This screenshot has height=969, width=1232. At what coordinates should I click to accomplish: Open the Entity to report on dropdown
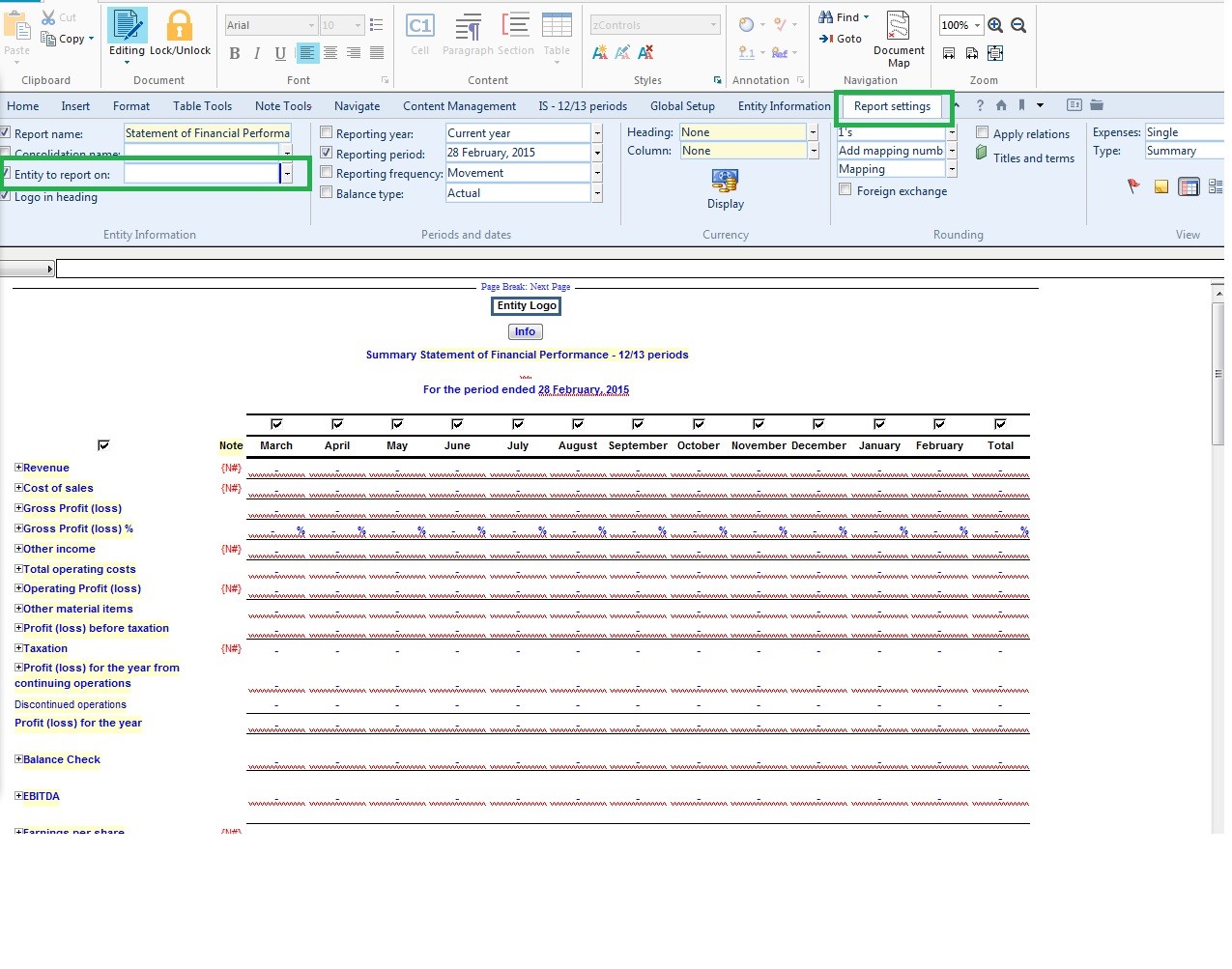[x=287, y=174]
